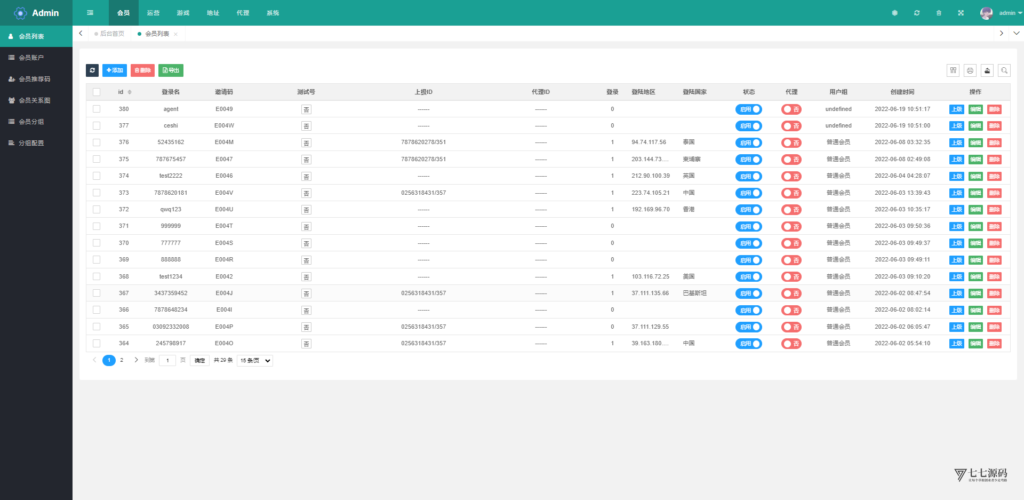Screen dimensions: 1024x500
Task: Open the 15 条/页 page size dropdown
Action: [254, 360]
